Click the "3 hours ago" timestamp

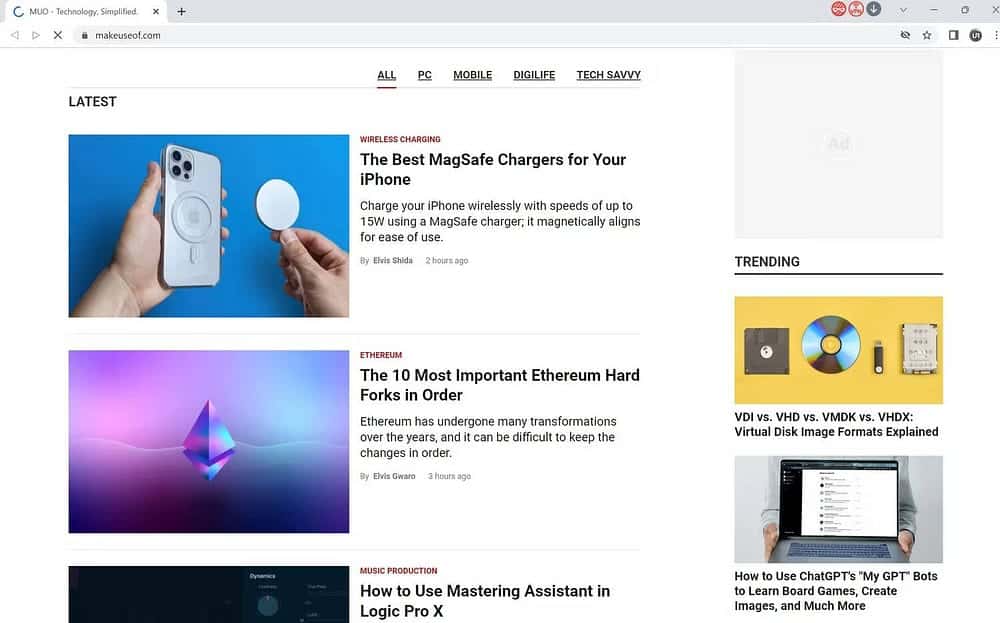449,476
